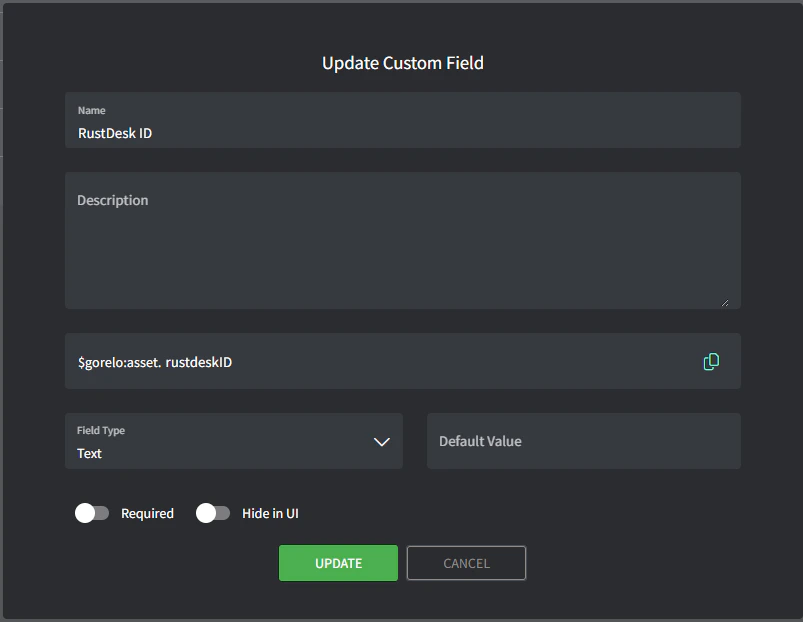Copy the $gorelo:asset variable to clipboard

tap(711, 362)
